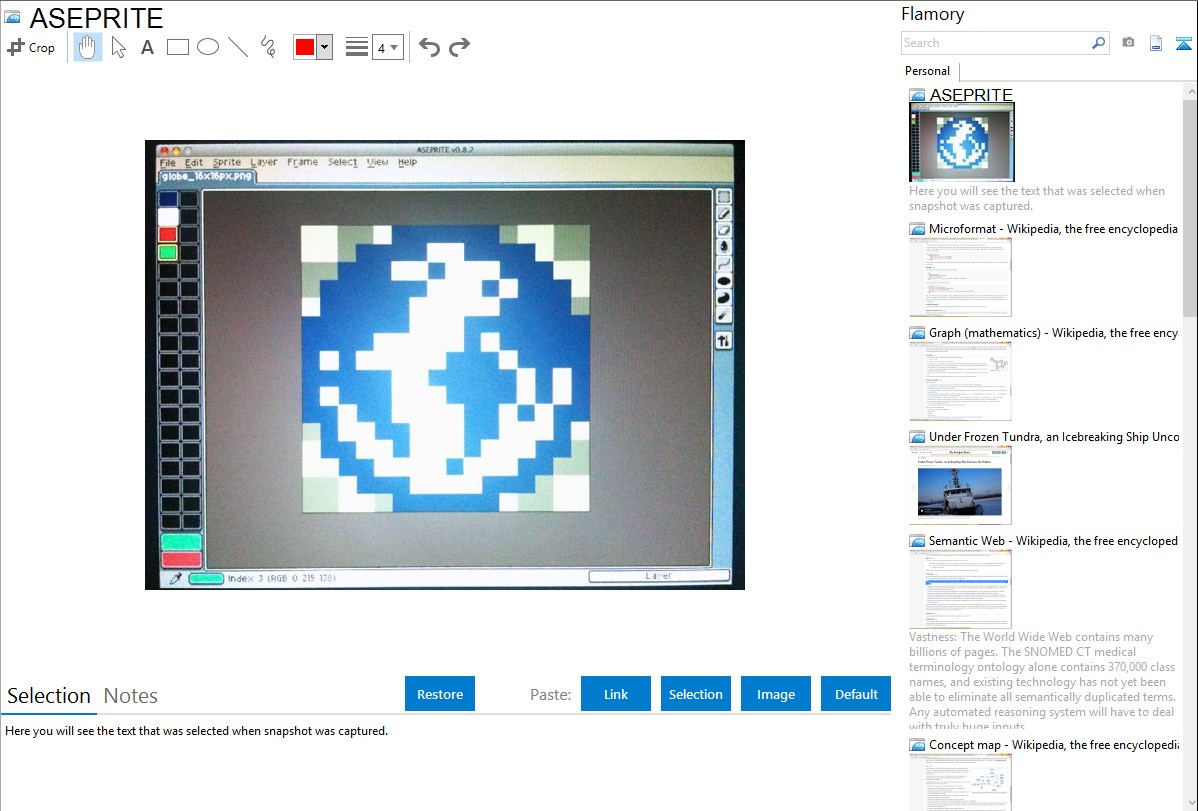Click the Default paste button
Screen dimensions: 1198x811
pyautogui.click(x=856, y=693)
